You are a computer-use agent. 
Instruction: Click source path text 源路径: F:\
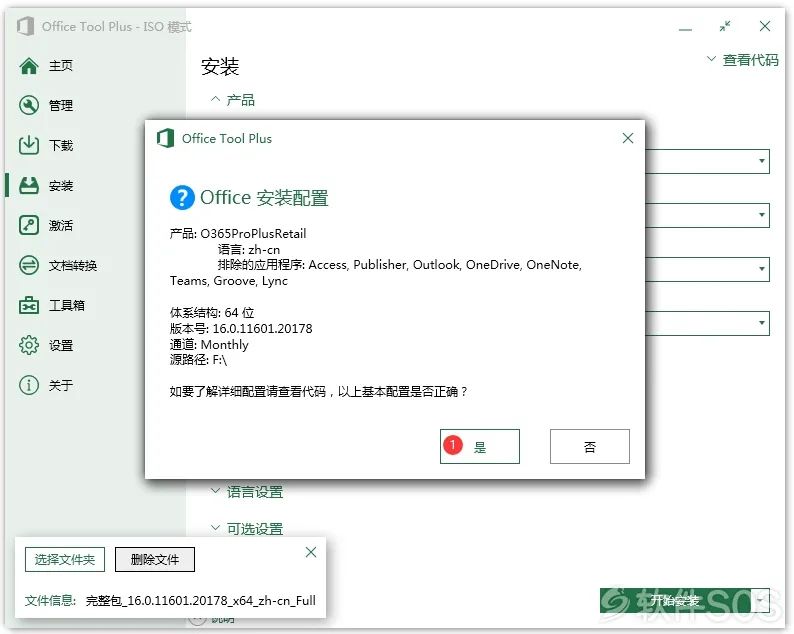pyautogui.click(x=198, y=360)
